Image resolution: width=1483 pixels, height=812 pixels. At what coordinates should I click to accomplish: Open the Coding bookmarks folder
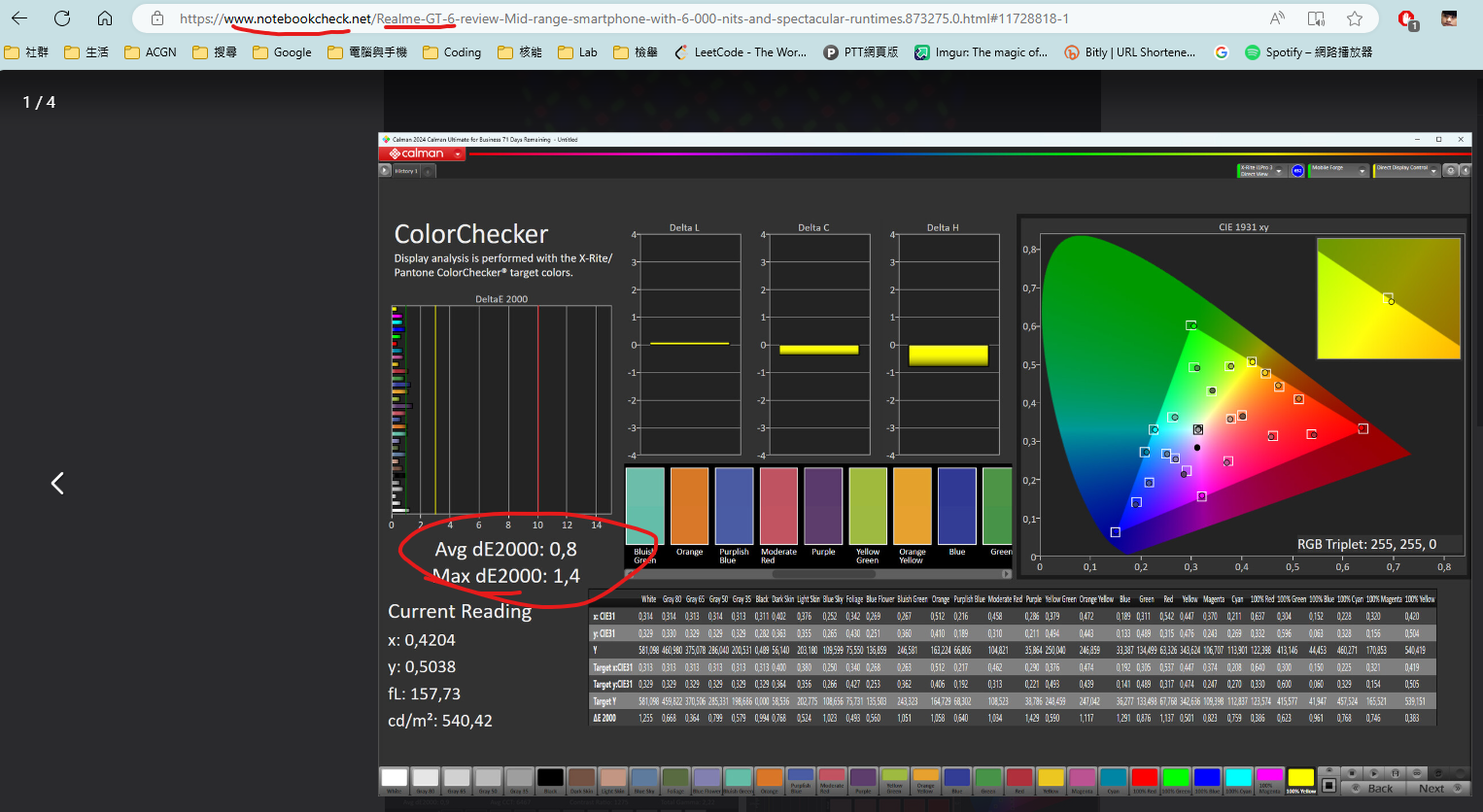(x=452, y=52)
